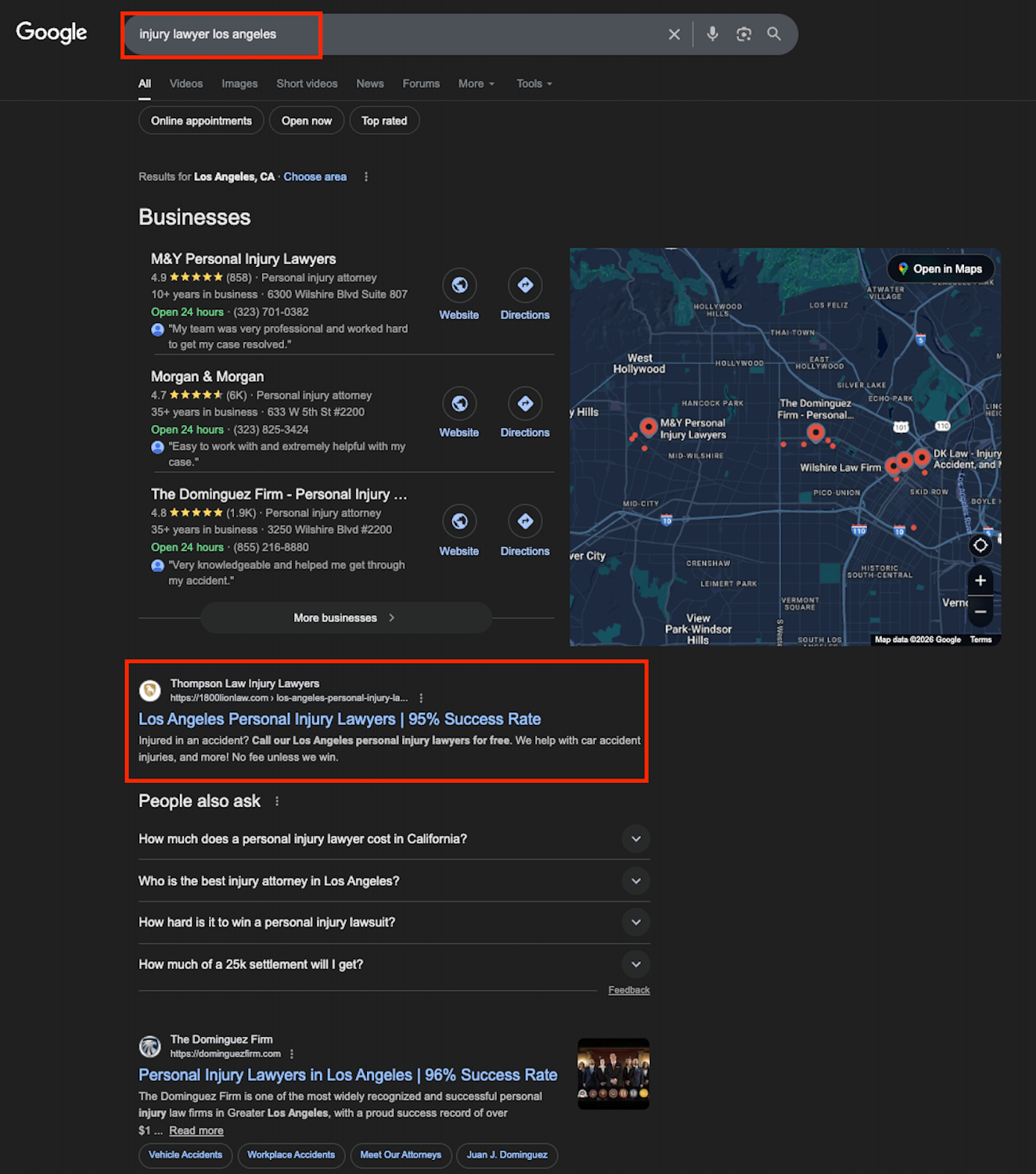
Task: Switch to the Images tab
Action: (240, 84)
